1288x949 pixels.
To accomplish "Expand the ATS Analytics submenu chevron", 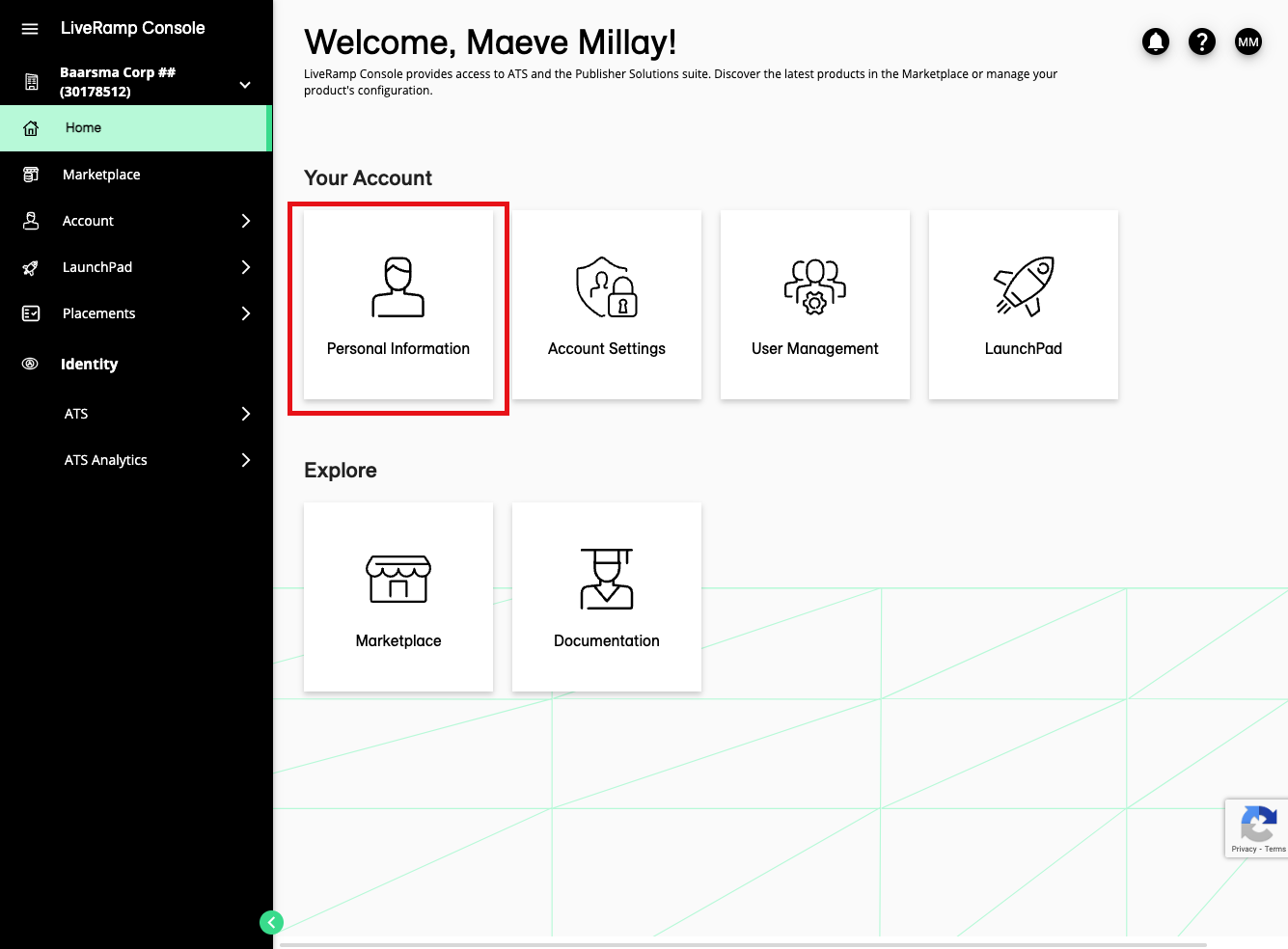I will 246,460.
